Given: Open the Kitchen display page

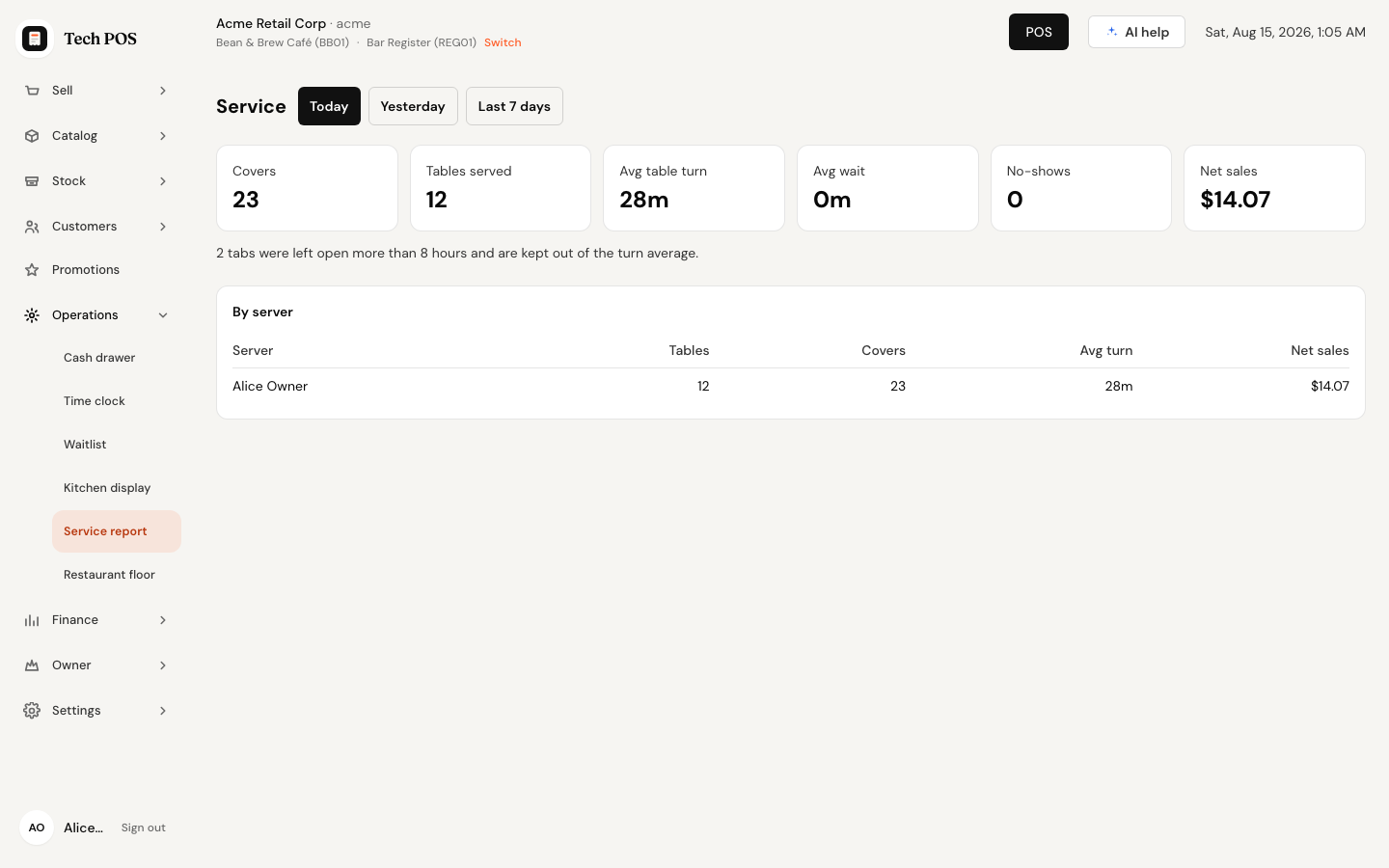Looking at the screenshot, I should (x=117, y=488).
